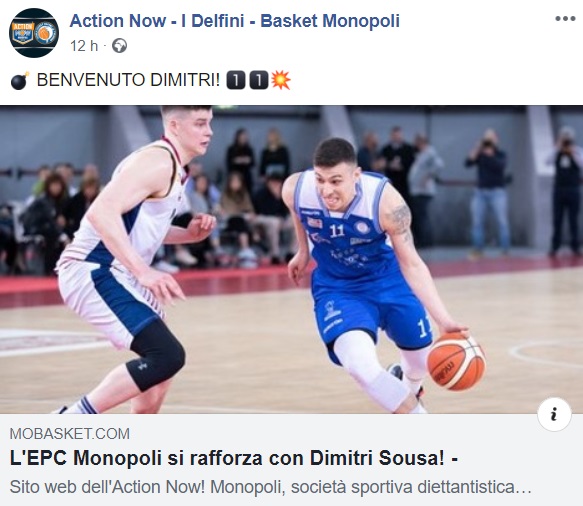Screen dimensions: 583x506
Task: Click the globe public audience icon
Action: coord(119,46)
